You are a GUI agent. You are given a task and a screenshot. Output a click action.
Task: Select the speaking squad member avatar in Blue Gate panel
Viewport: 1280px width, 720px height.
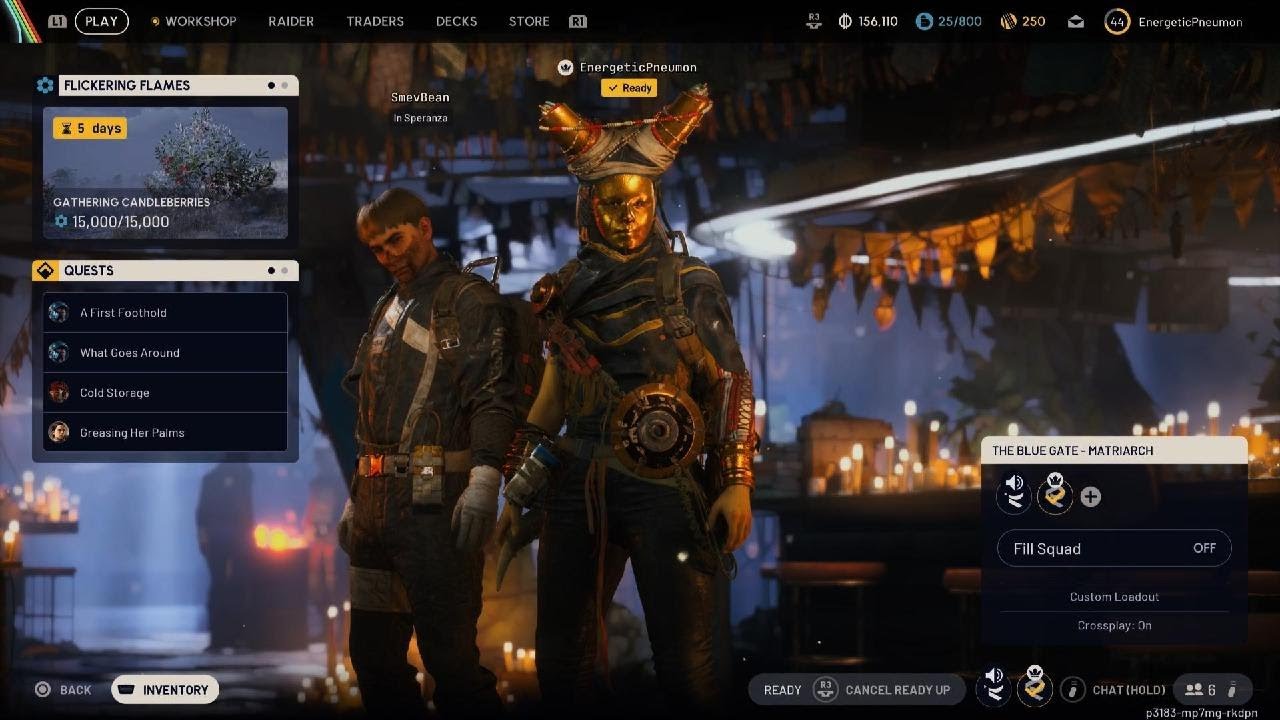click(1015, 495)
